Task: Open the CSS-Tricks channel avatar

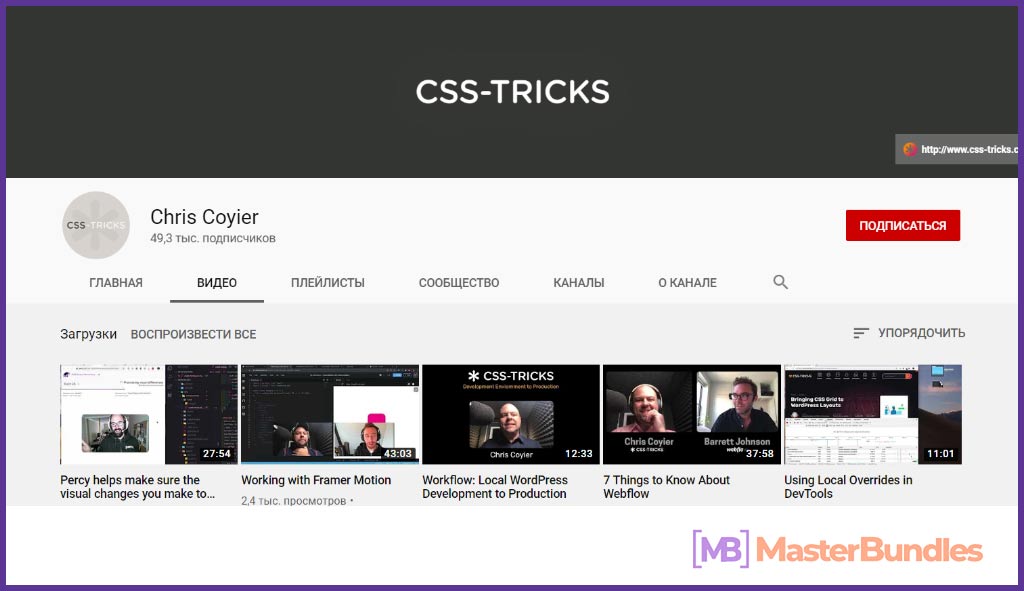Action: [x=96, y=225]
